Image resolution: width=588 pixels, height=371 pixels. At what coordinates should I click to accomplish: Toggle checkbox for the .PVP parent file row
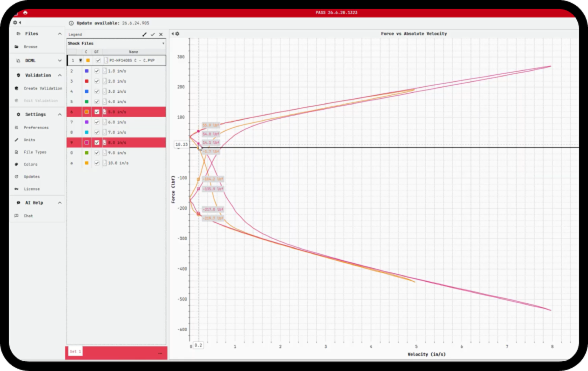98,60
